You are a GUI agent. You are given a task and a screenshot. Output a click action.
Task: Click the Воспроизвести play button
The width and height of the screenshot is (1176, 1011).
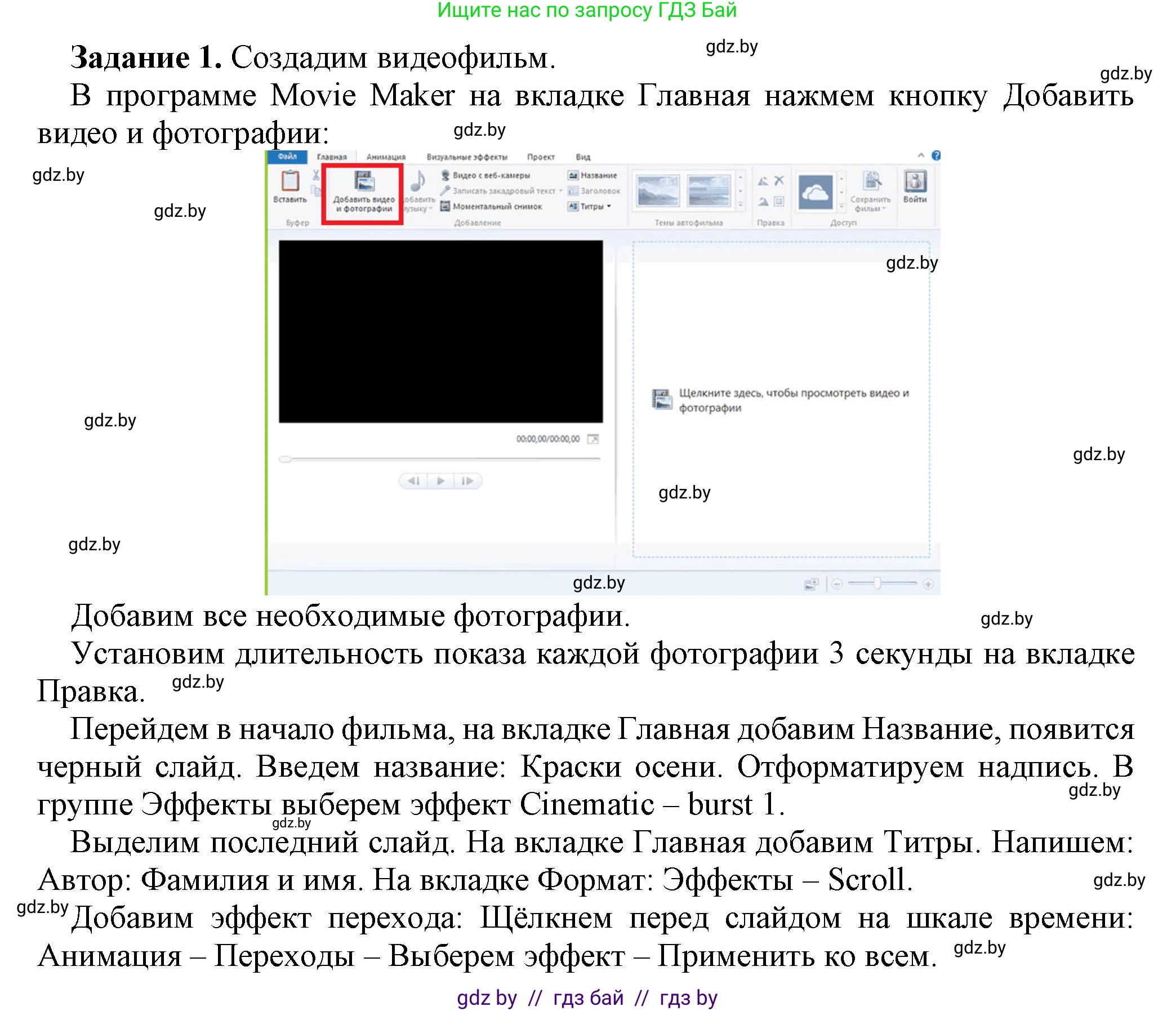pos(442,481)
